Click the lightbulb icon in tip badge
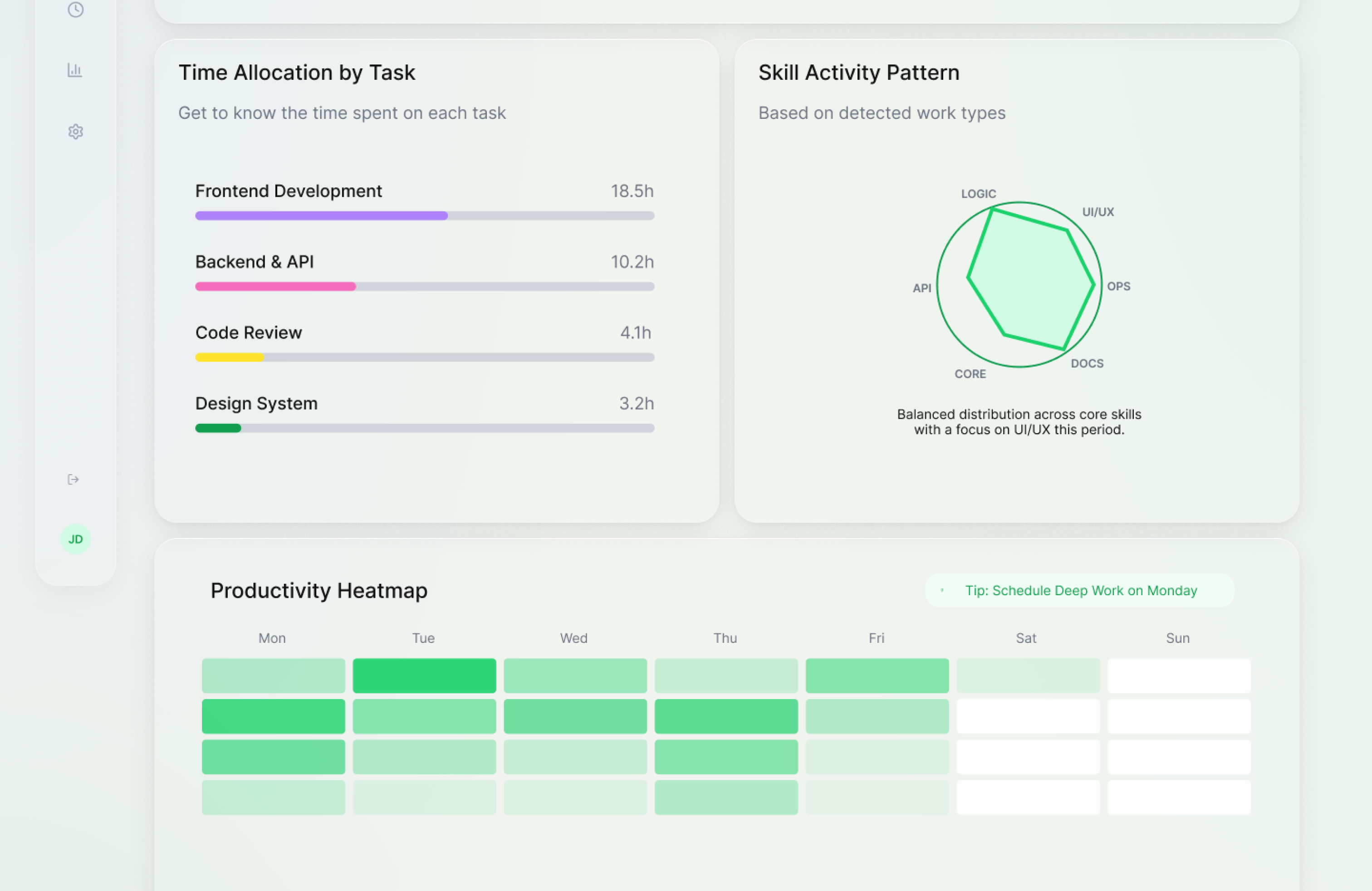Viewport: 1372px width, 891px height. pyautogui.click(x=942, y=590)
